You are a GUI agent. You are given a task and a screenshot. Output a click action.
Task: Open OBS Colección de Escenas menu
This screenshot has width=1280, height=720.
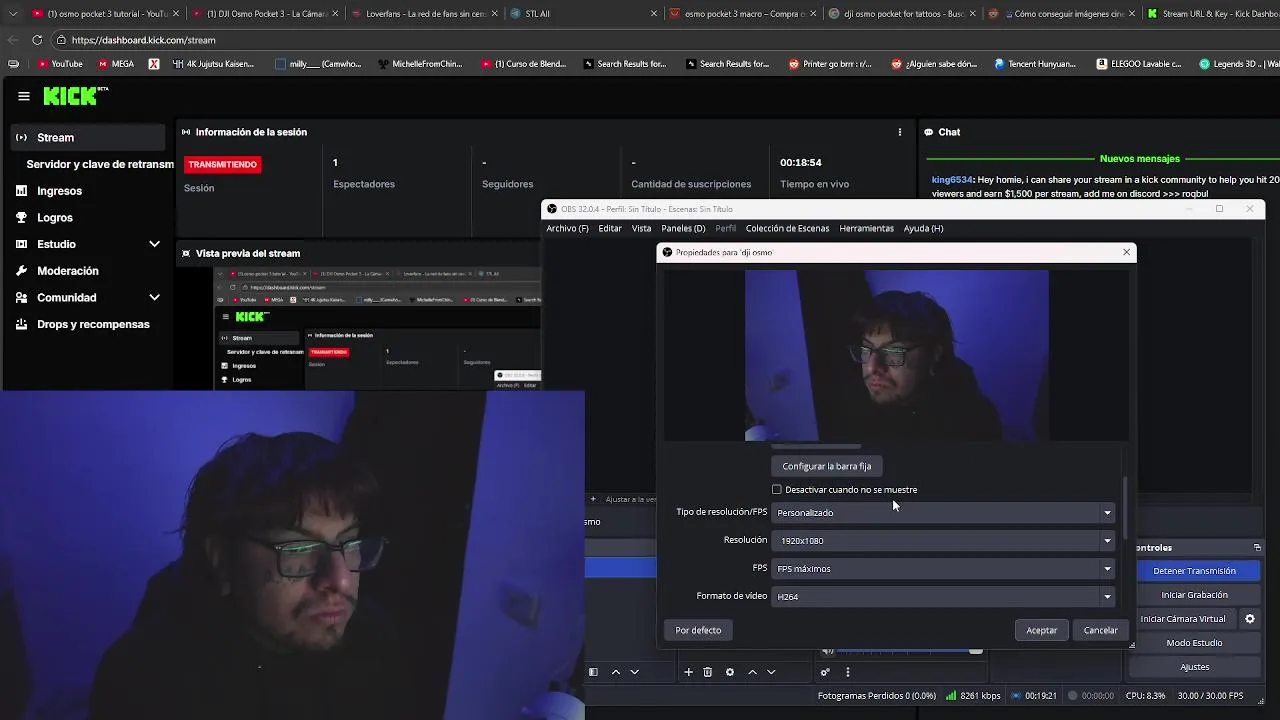(787, 228)
